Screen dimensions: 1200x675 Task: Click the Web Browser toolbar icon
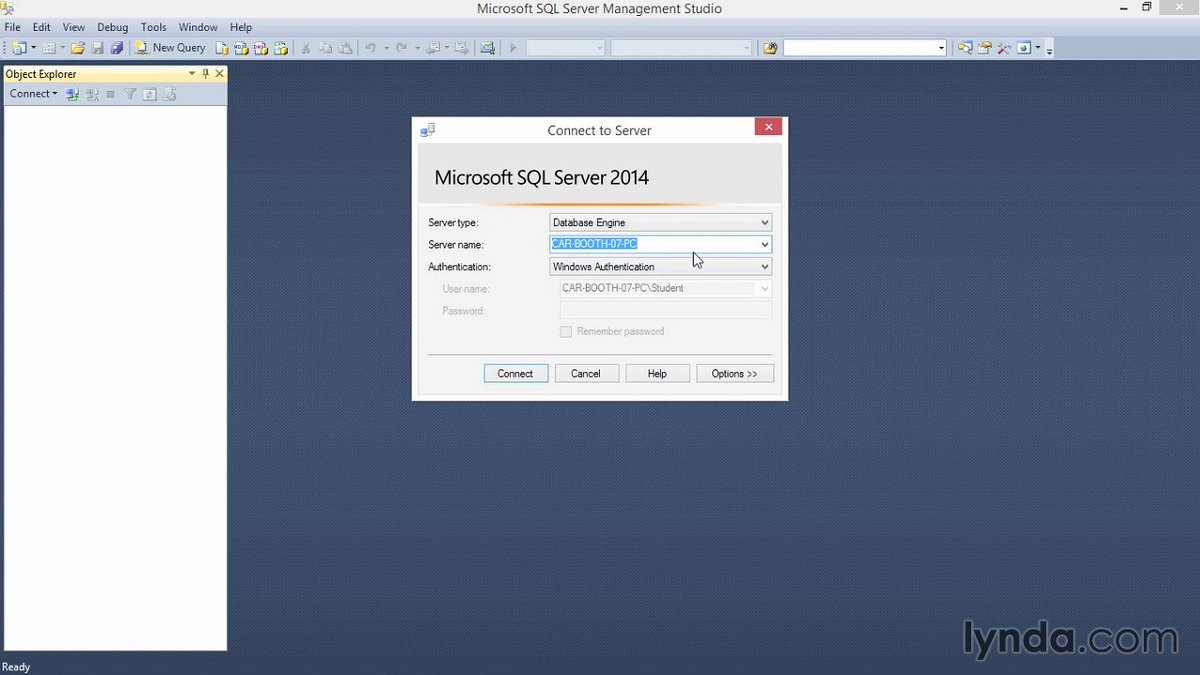1024,47
